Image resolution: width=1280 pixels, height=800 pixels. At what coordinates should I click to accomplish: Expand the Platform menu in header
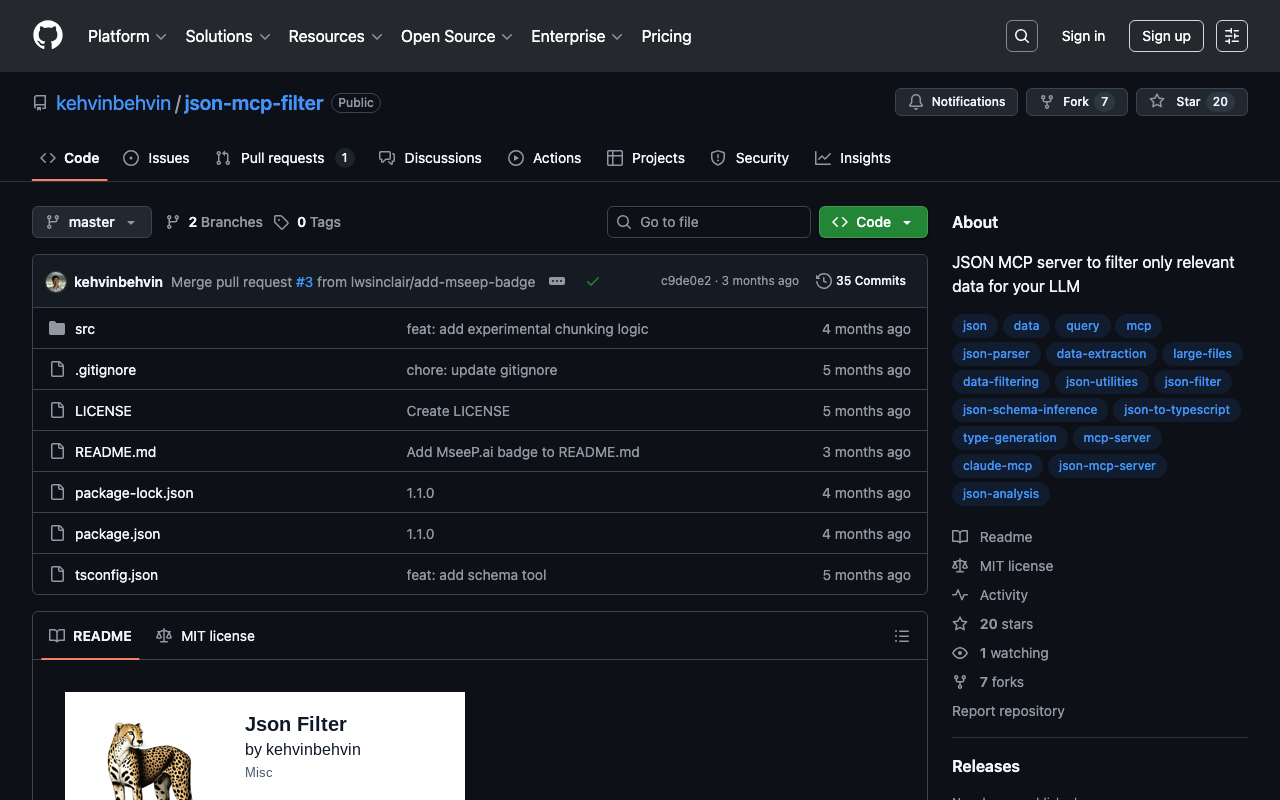pyautogui.click(x=127, y=36)
